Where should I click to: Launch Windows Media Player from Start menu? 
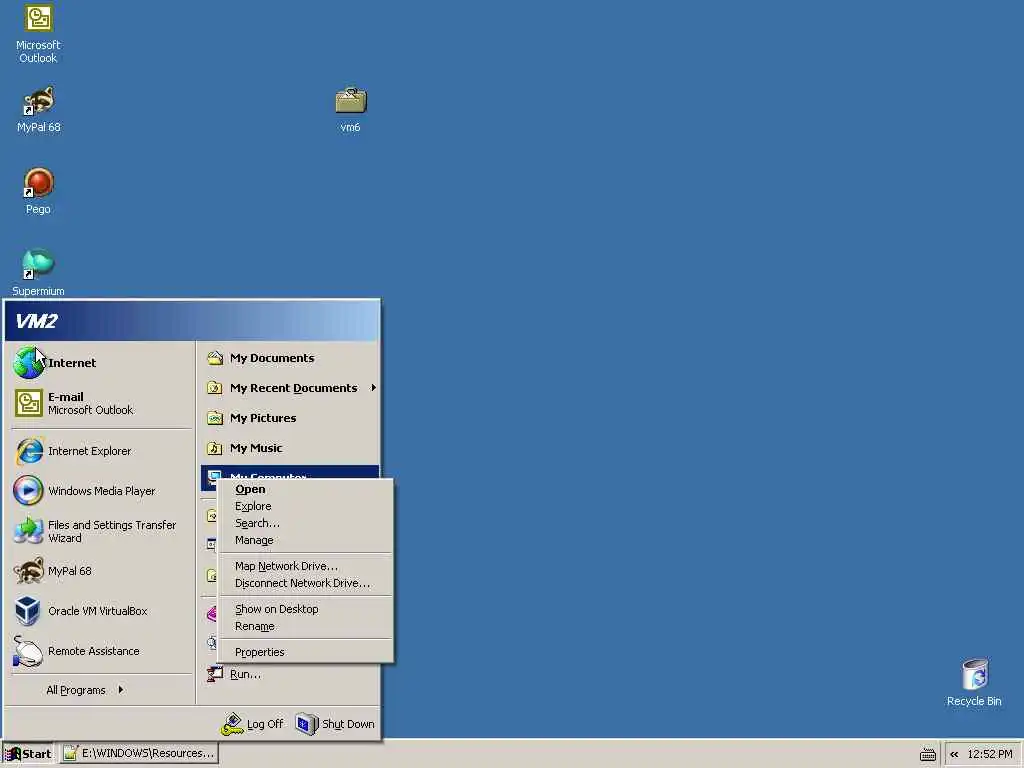point(102,491)
